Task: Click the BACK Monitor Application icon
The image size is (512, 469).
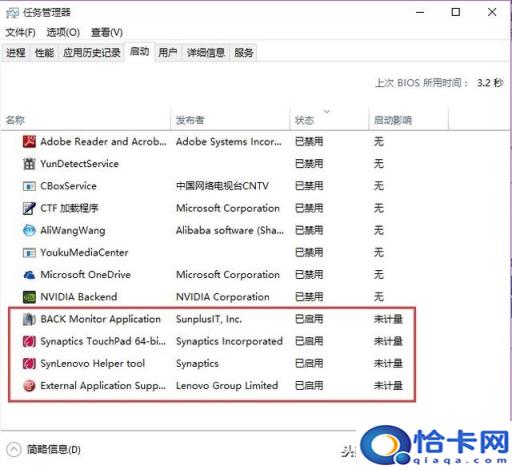Action: pyautogui.click(x=29, y=319)
